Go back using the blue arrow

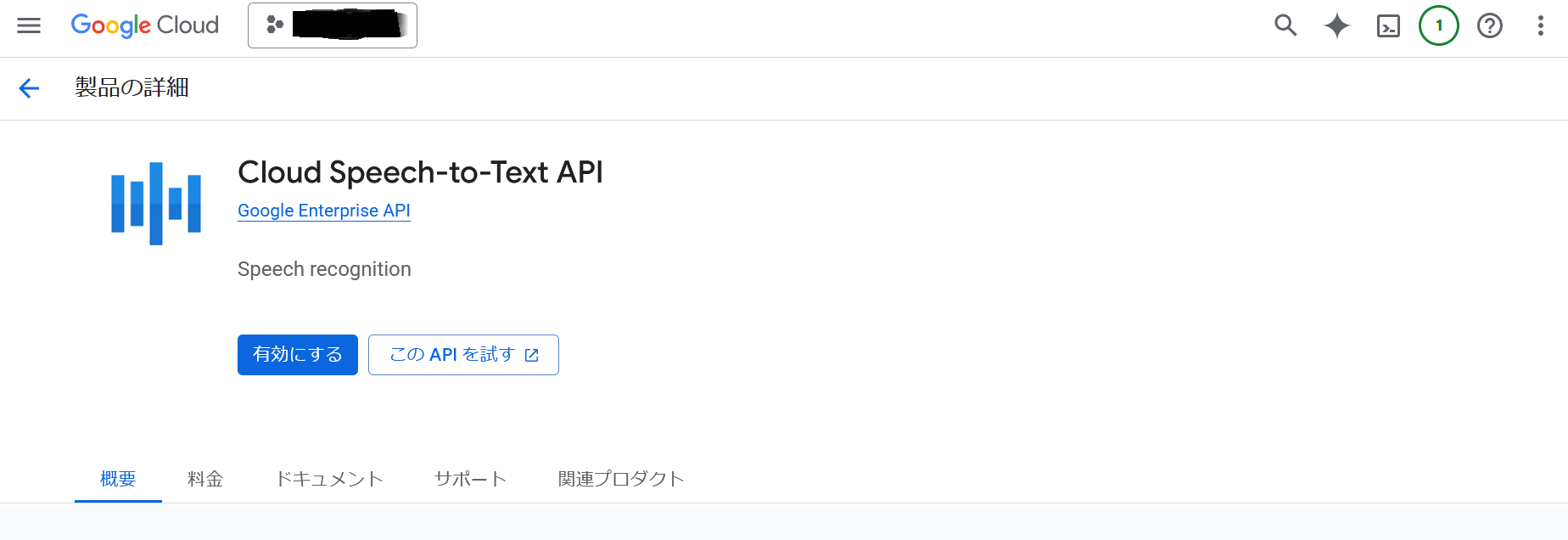[x=29, y=88]
